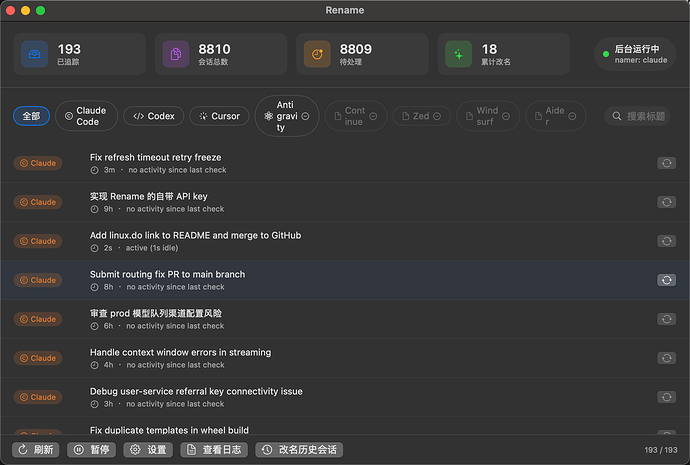690x465 pixels.
Task: Open 查看日志 view logs button
Action: tap(214, 450)
